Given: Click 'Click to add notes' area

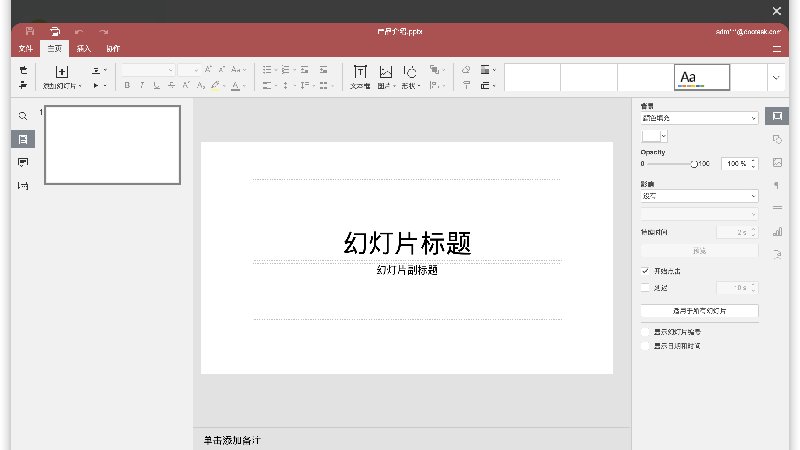Looking at the screenshot, I should point(232,440).
